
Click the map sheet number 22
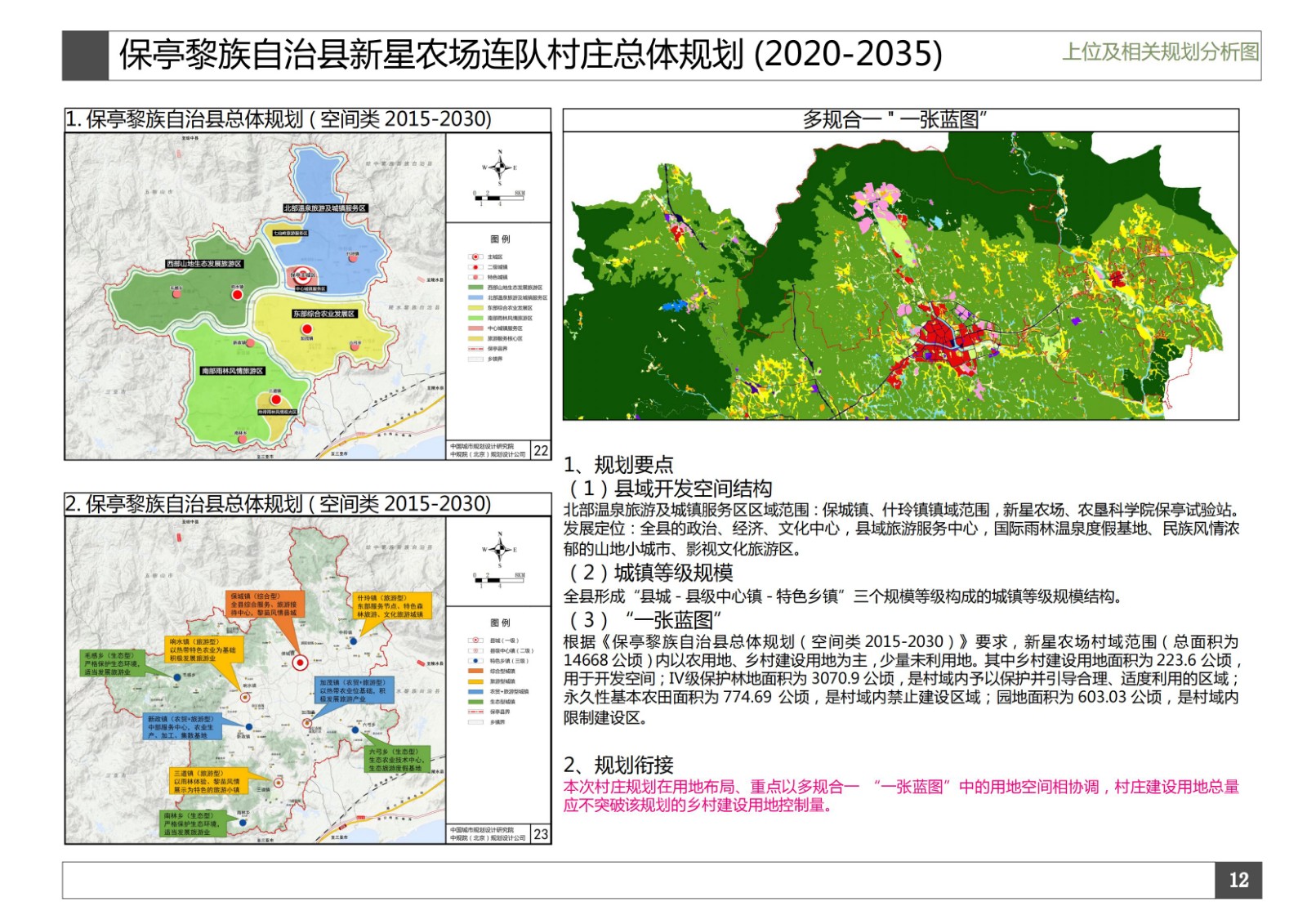(541, 450)
